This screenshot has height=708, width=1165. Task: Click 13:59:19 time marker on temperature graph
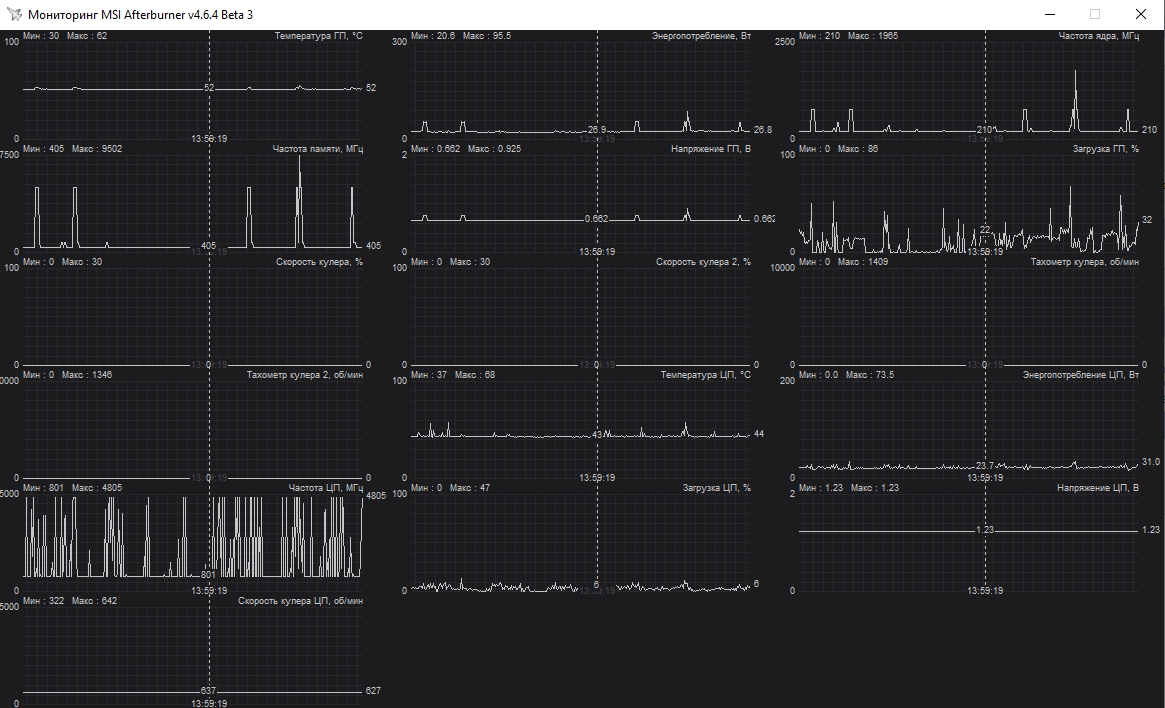(209, 139)
